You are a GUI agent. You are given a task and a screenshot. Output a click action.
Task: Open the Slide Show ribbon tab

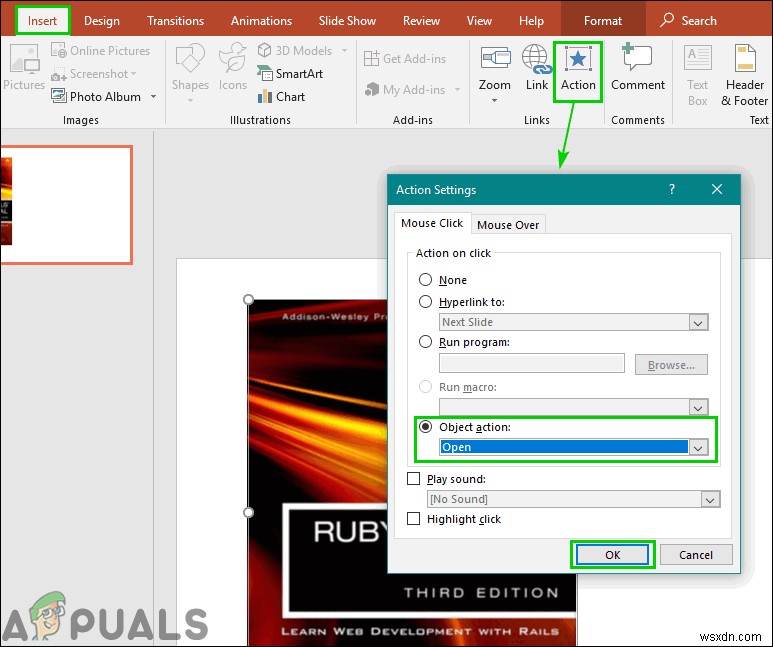click(347, 21)
